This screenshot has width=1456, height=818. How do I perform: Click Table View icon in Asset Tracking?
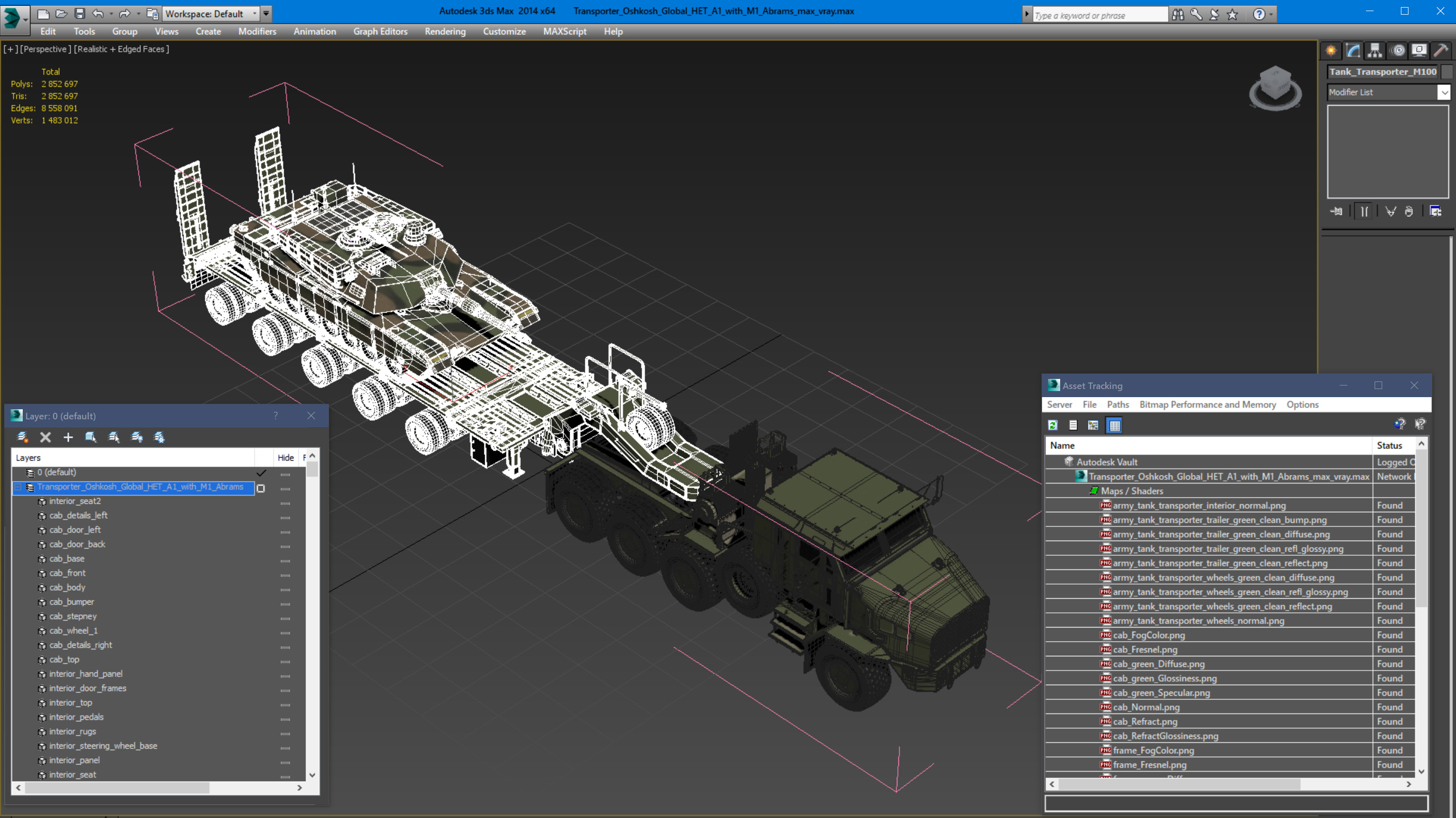tap(1115, 425)
